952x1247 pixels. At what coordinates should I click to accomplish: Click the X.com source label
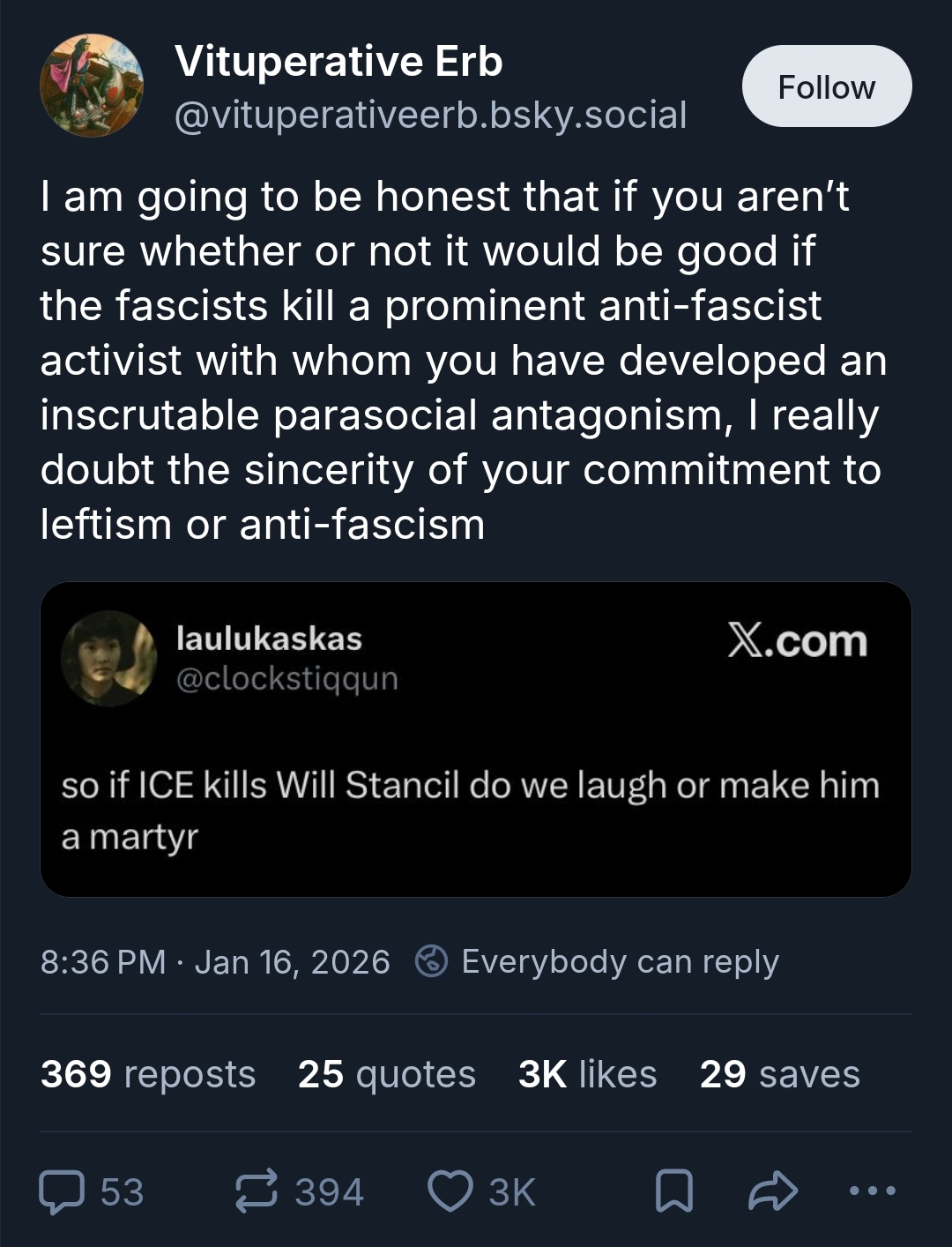pos(797,641)
